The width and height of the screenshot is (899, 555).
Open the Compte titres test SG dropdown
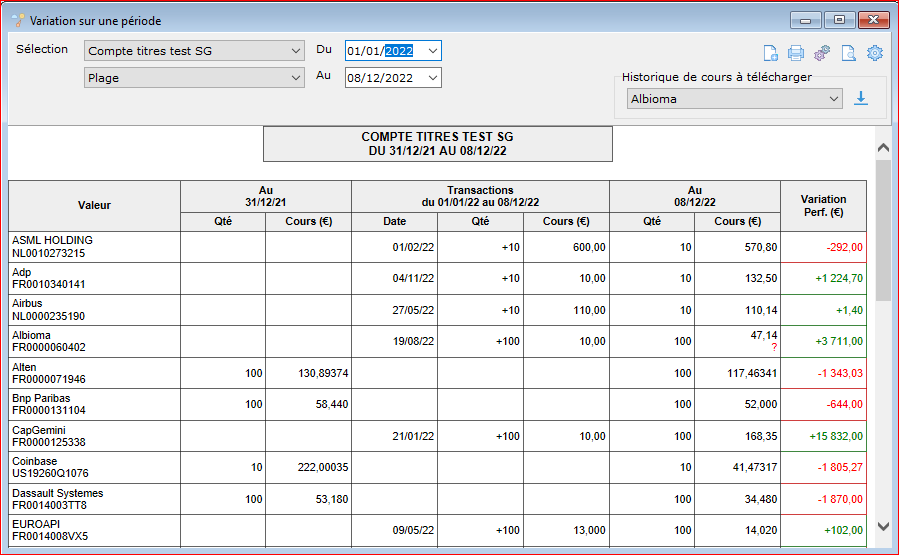tap(194, 50)
